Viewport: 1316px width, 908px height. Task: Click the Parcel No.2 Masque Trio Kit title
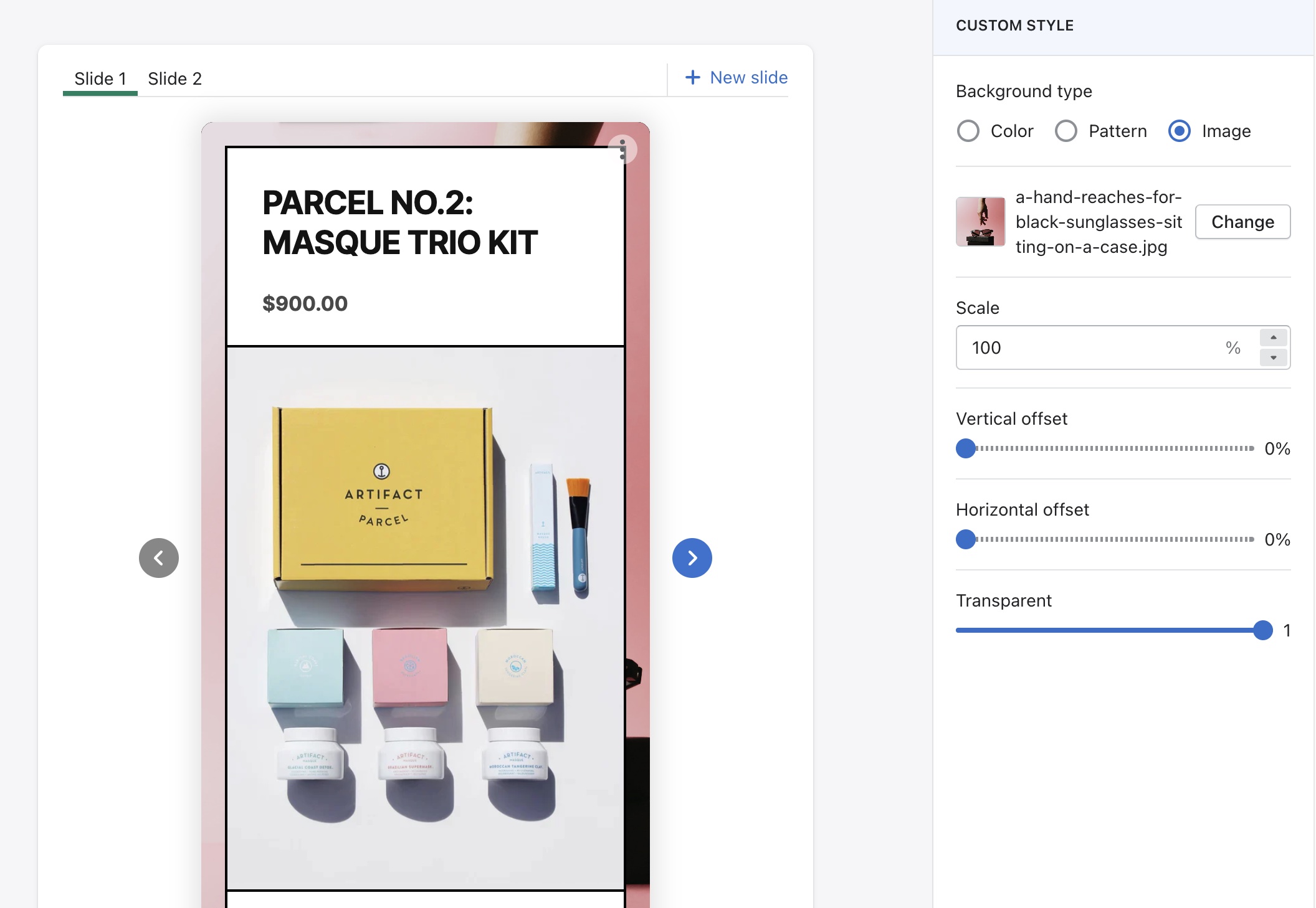399,222
